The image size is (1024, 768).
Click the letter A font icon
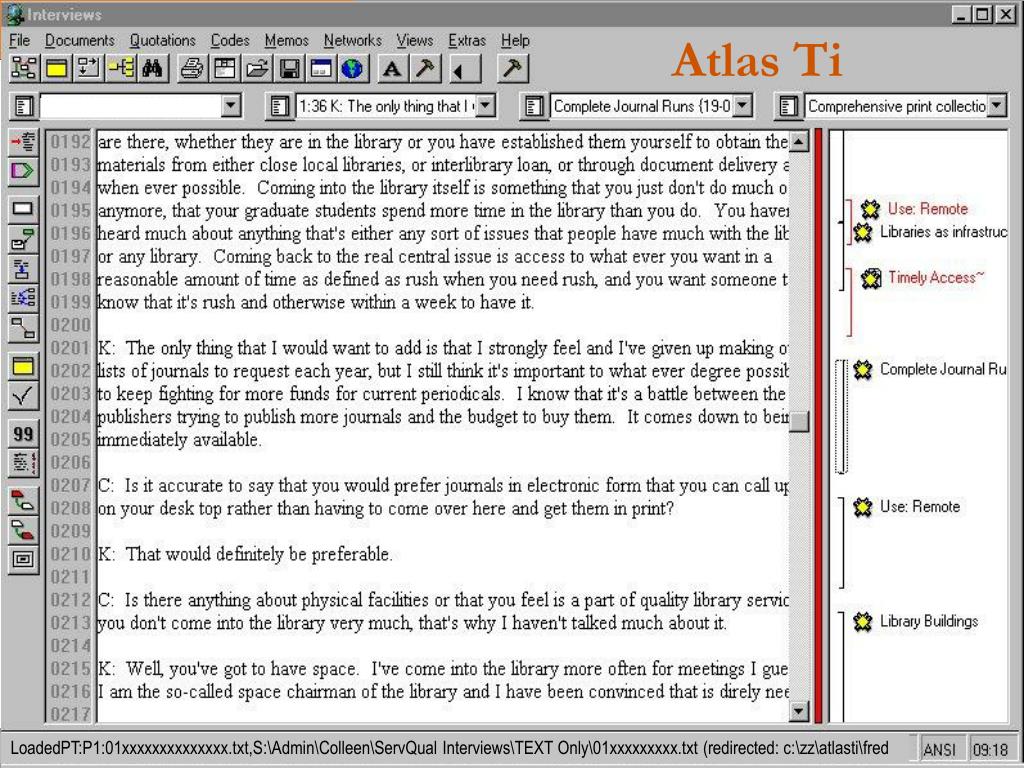392,68
